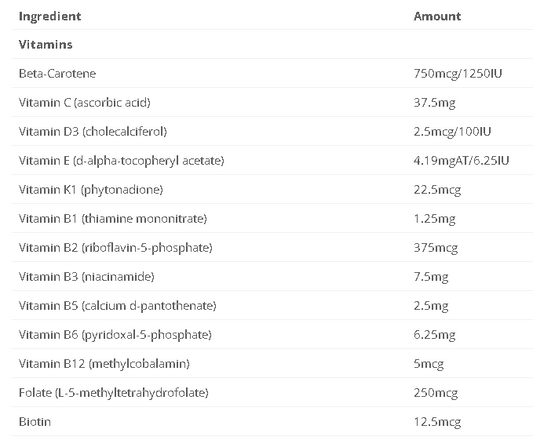The image size is (533, 440).
Task: Select the 4.19mgAT/6.25IU amount cell
Action: [461, 160]
